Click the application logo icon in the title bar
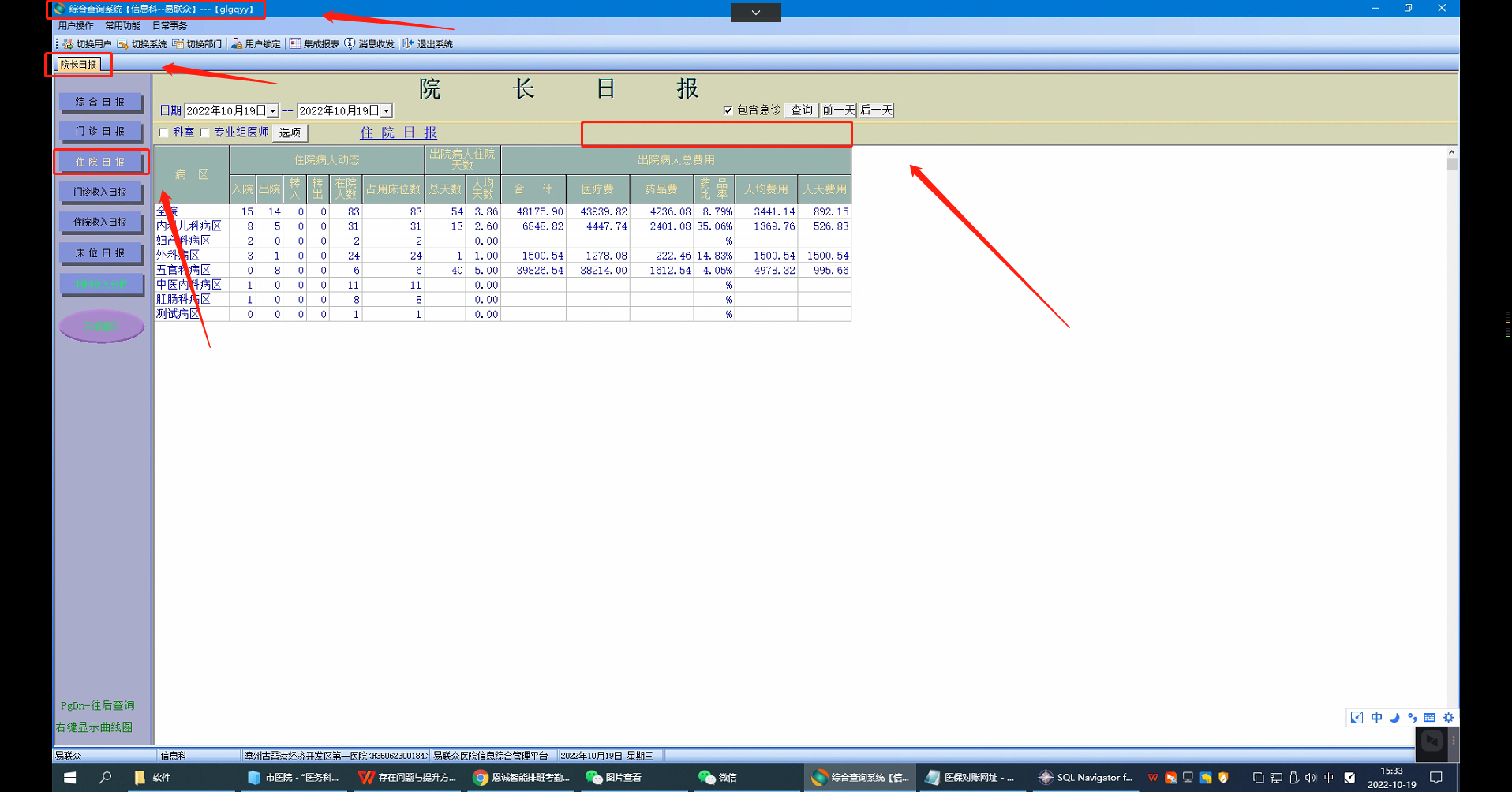The width and height of the screenshot is (1512, 792). tap(60, 9)
